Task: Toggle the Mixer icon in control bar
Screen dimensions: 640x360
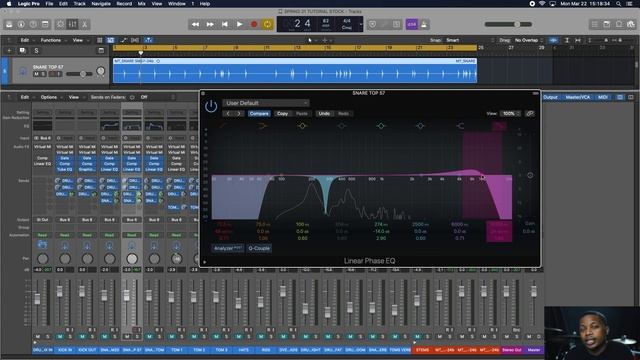Action: pos(73,24)
